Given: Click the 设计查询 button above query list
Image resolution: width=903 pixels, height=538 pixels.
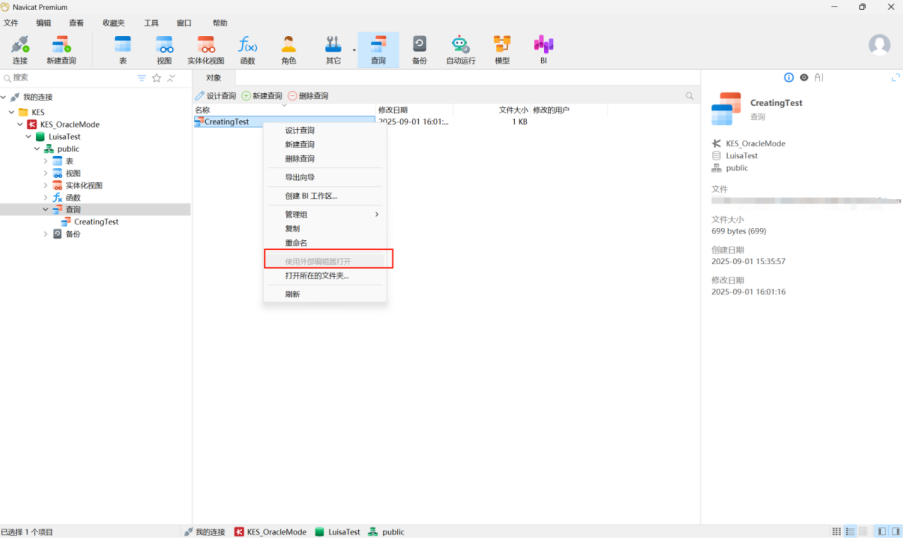Looking at the screenshot, I should (215, 96).
